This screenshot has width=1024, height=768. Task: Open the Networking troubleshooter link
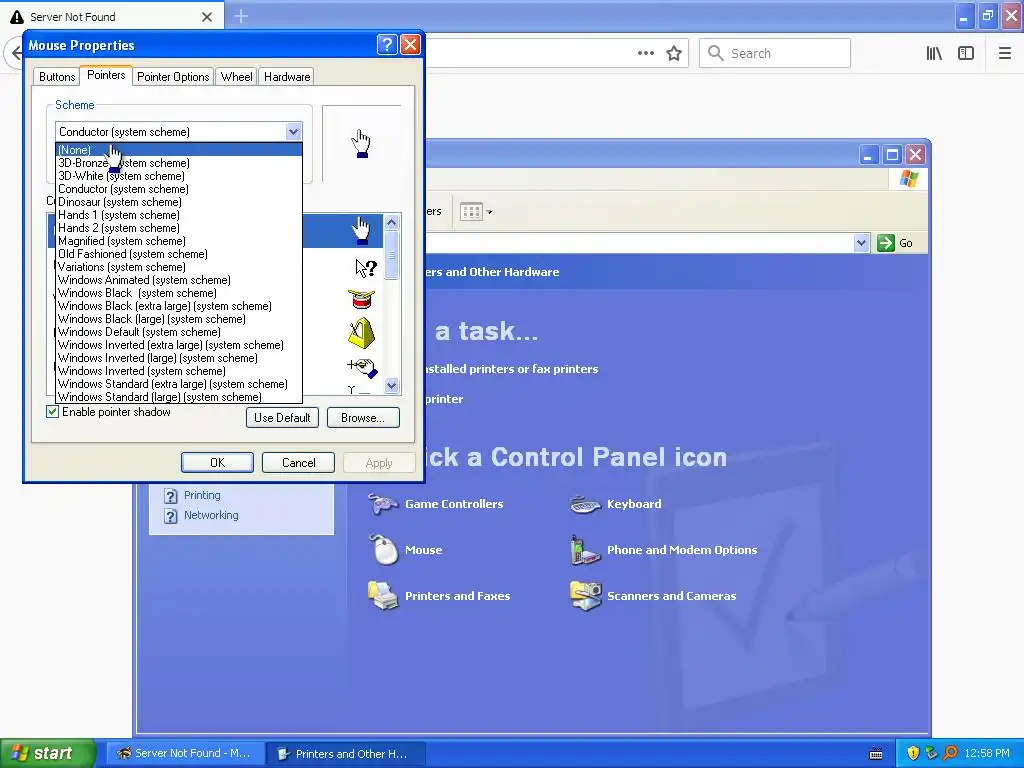pyautogui.click(x=211, y=515)
